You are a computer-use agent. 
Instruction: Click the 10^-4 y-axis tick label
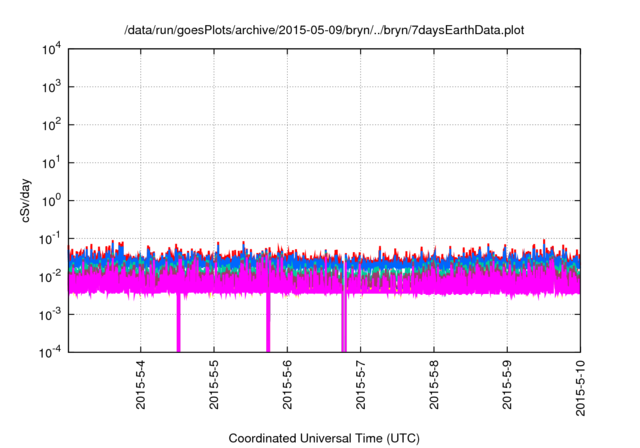(x=50, y=352)
